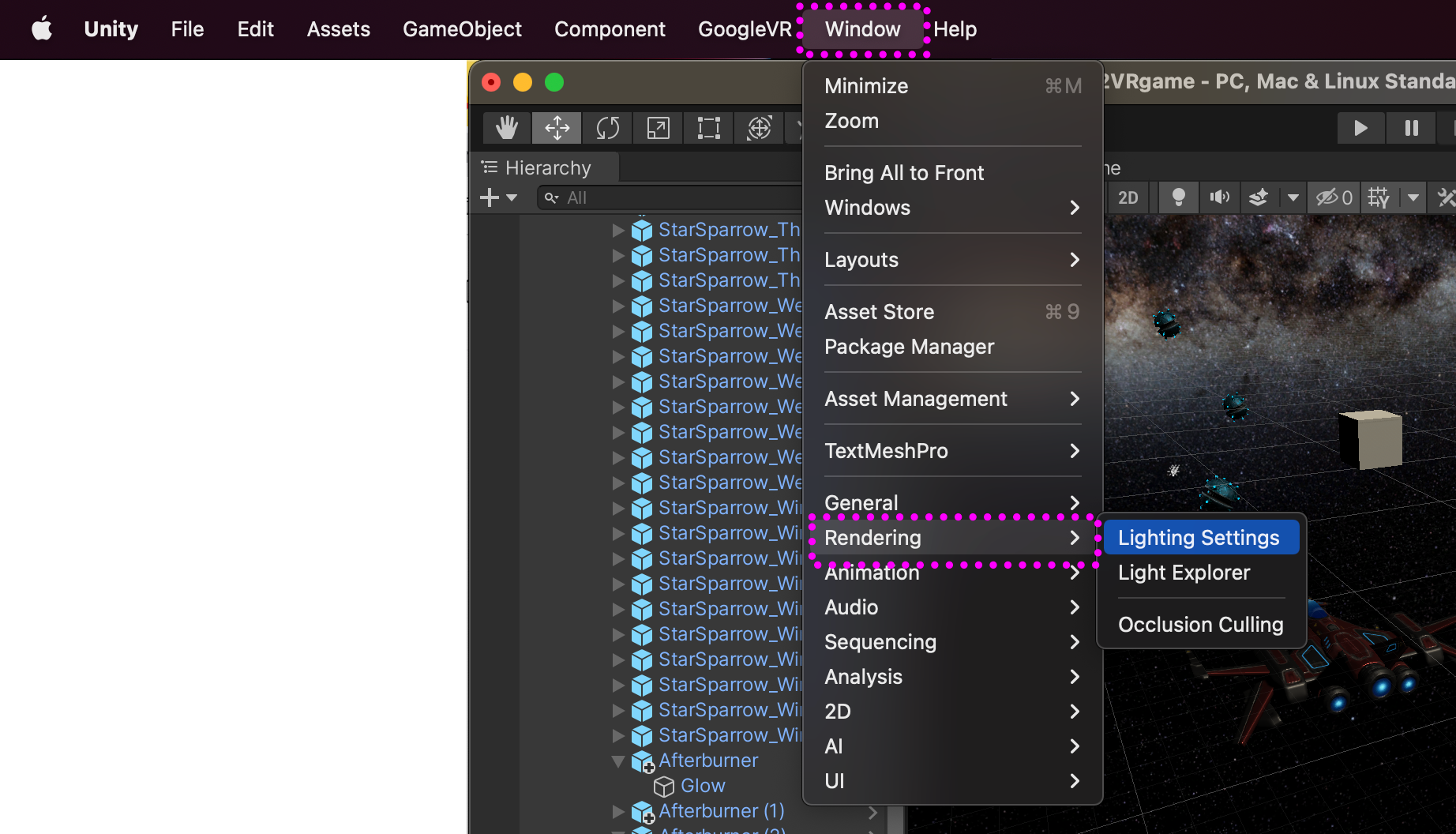Select the combined Transform tool
This screenshot has width=1456, height=834.
pyautogui.click(x=759, y=128)
